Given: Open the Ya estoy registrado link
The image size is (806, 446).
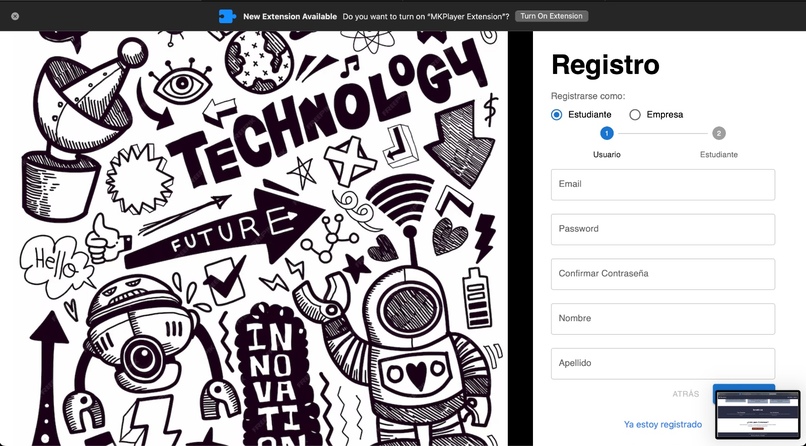Looking at the screenshot, I should tap(663, 424).
